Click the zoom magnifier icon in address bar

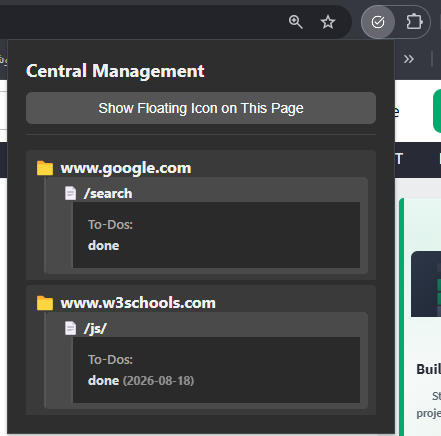tap(295, 22)
